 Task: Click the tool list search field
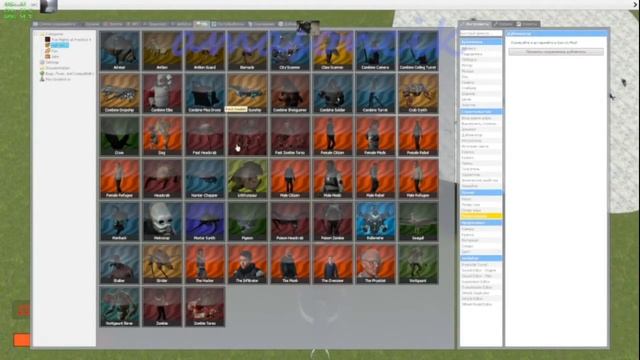(x=481, y=33)
